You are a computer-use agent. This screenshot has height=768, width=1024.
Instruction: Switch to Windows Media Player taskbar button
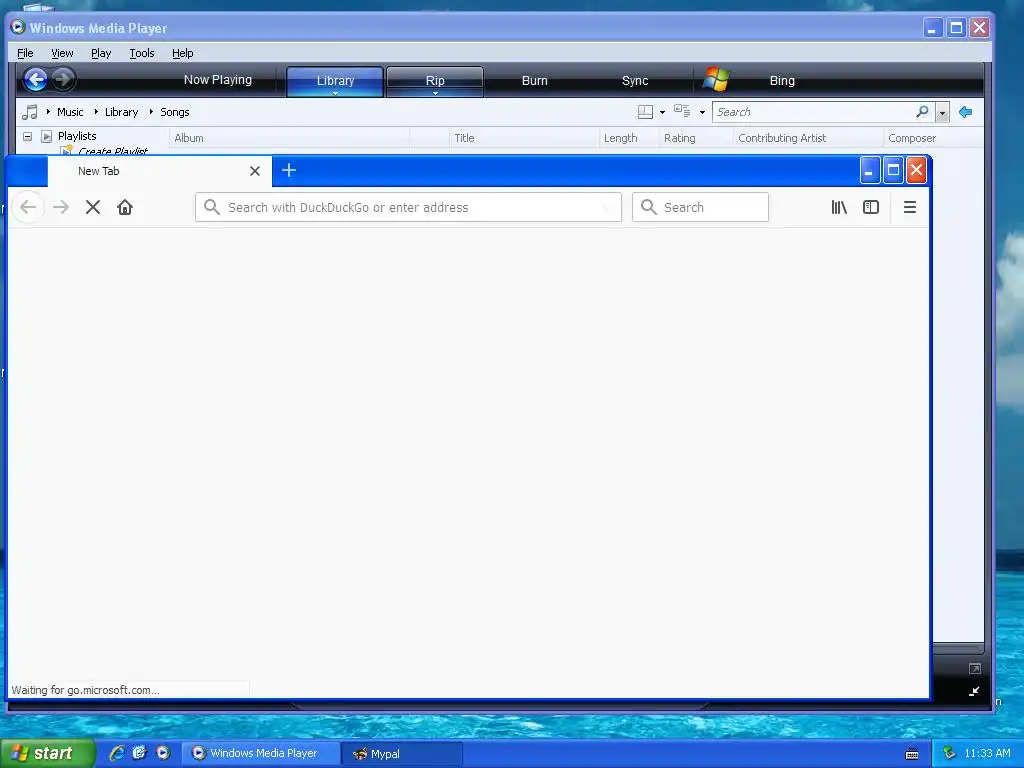click(260, 753)
